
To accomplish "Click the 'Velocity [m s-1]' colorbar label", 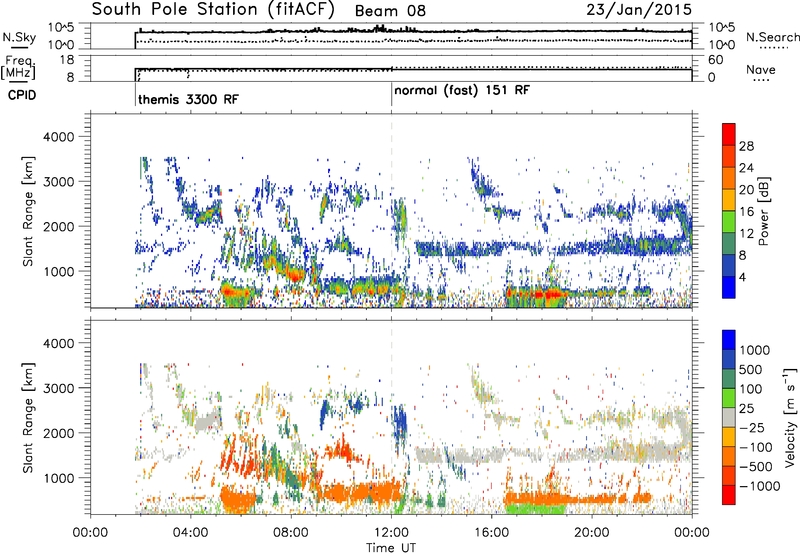I will click(790, 417).
